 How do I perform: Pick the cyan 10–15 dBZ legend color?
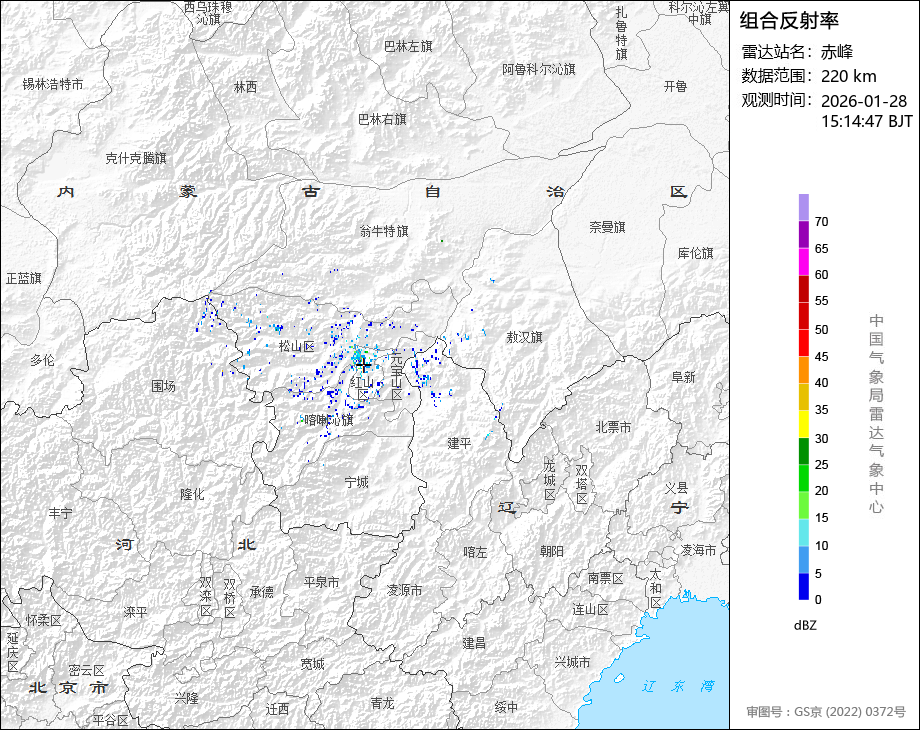(x=804, y=532)
